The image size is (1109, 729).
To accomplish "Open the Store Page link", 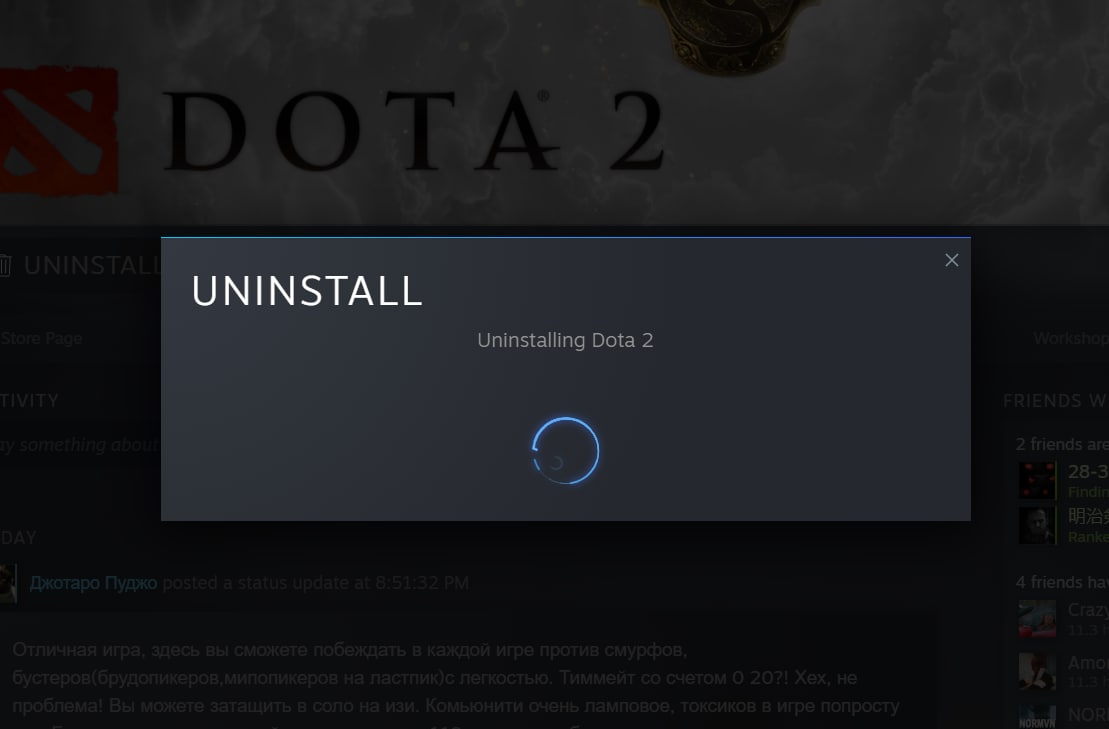I will pyautogui.click(x=41, y=338).
